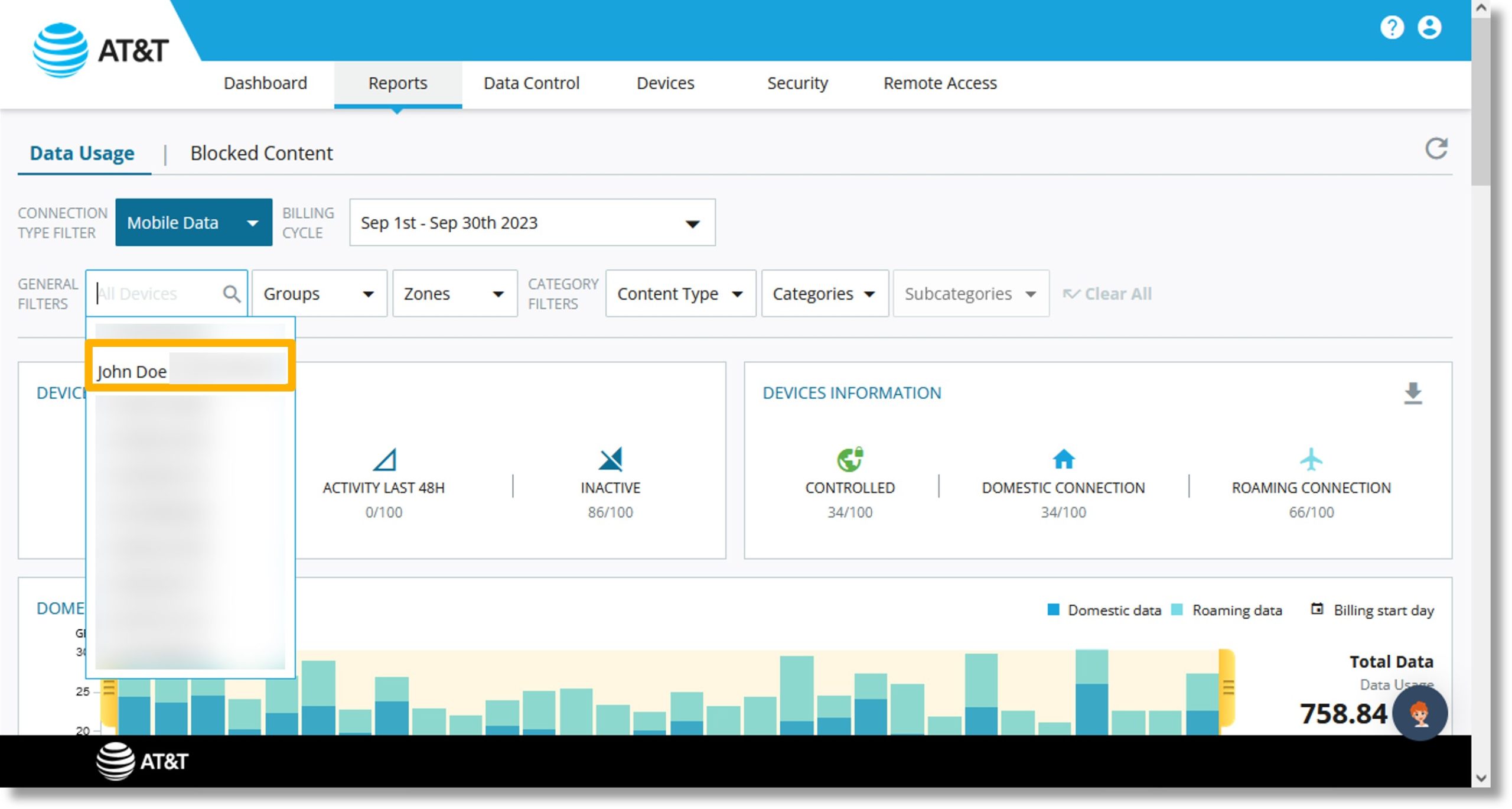The height and width of the screenshot is (809, 1512).
Task: Expand the Subcategories dropdown
Action: tap(971, 294)
